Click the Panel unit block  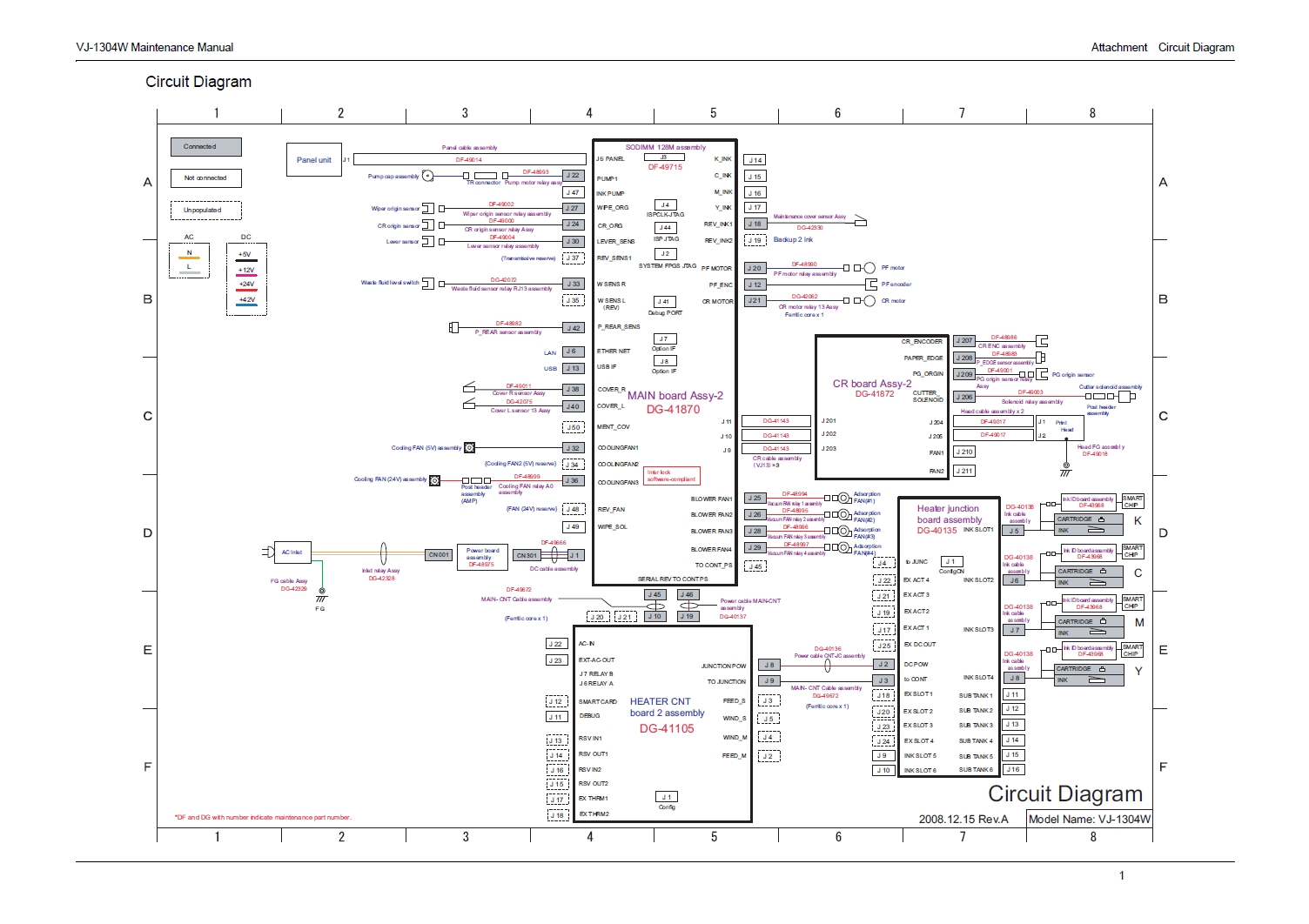[x=313, y=160]
